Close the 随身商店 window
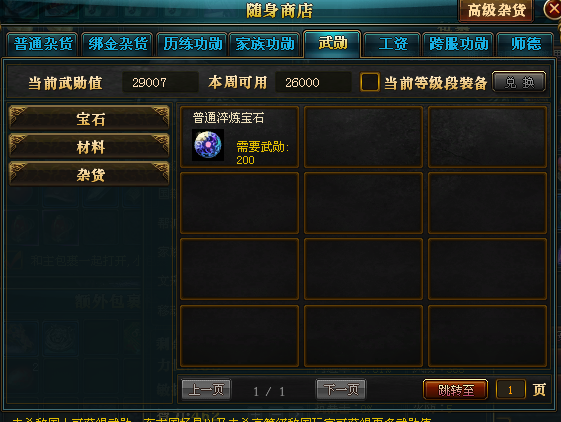Image resolution: width=561 pixels, height=422 pixels. [552, 9]
